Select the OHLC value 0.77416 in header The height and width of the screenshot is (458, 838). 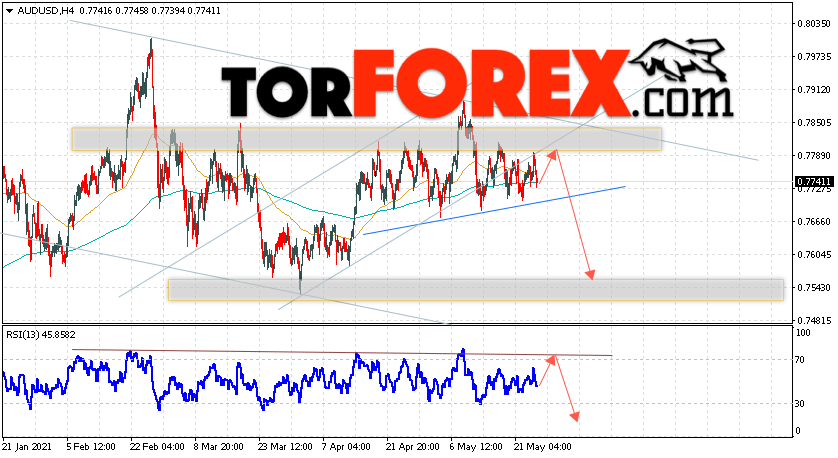tap(97, 11)
